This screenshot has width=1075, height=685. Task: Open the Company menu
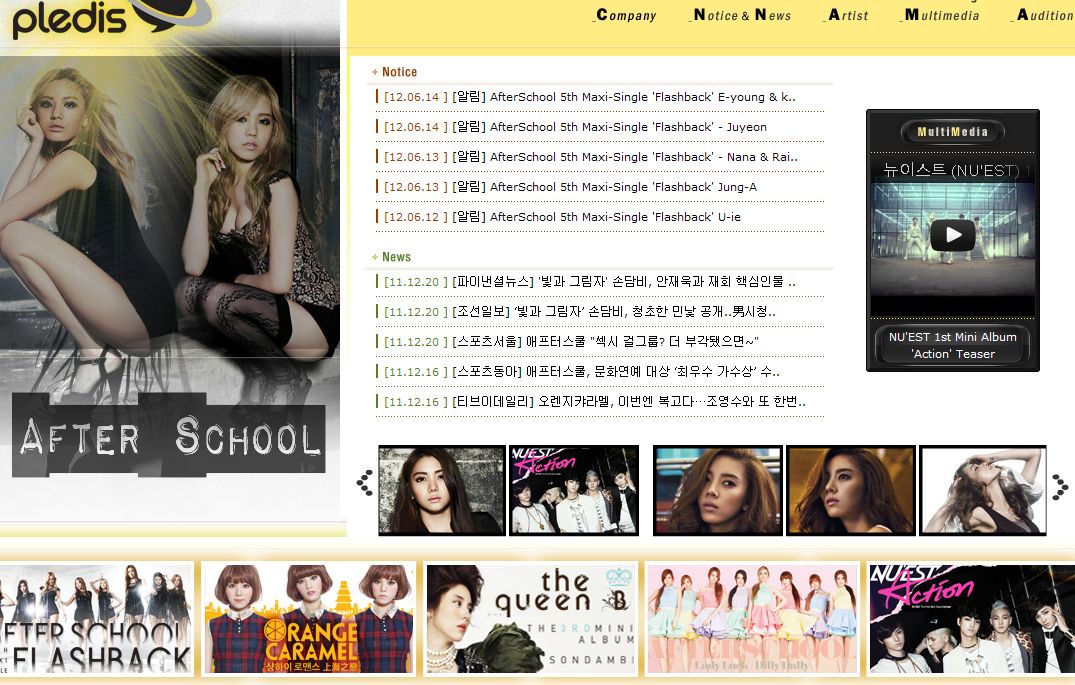tap(626, 15)
